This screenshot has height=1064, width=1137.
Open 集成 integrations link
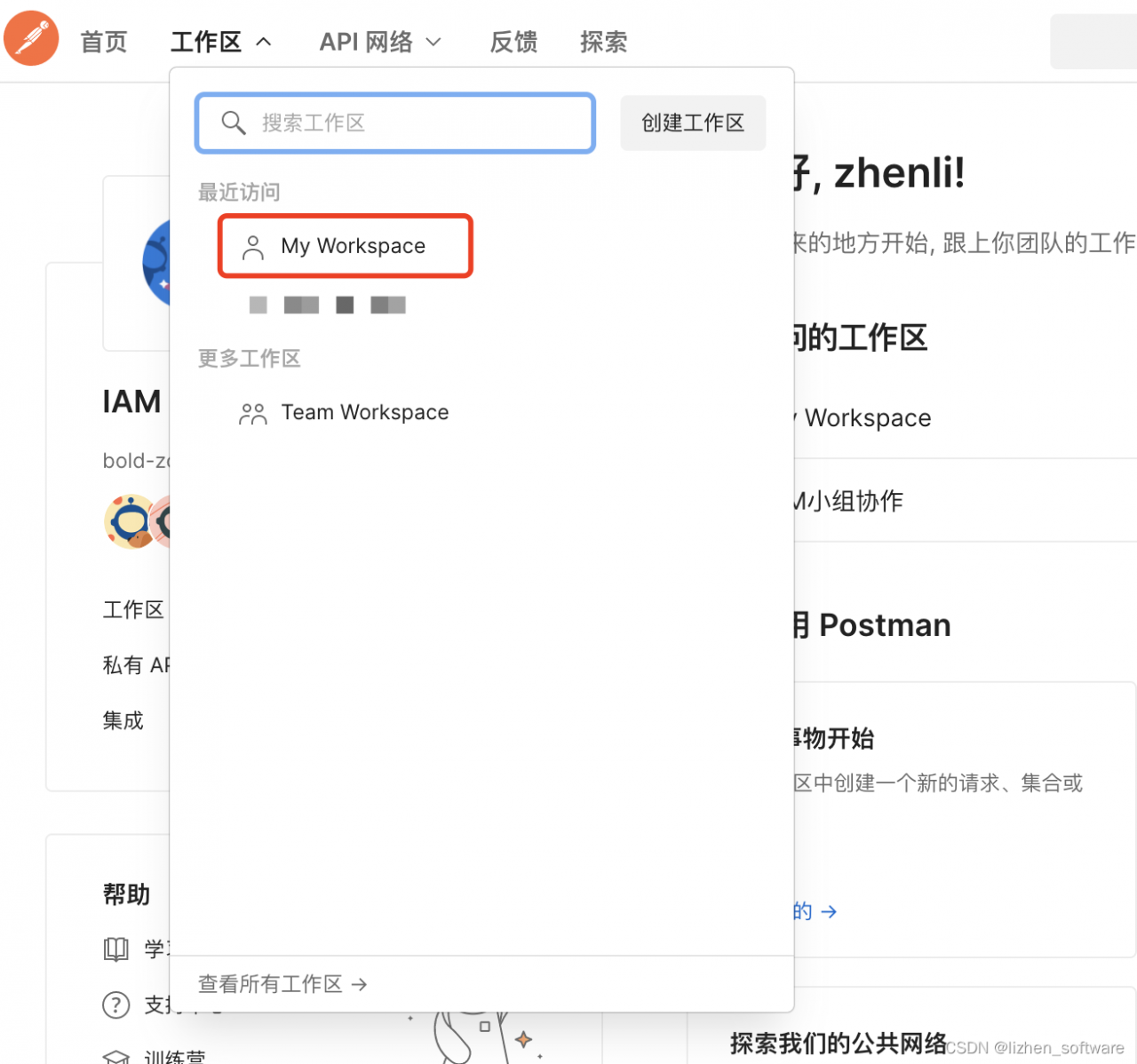(x=123, y=720)
